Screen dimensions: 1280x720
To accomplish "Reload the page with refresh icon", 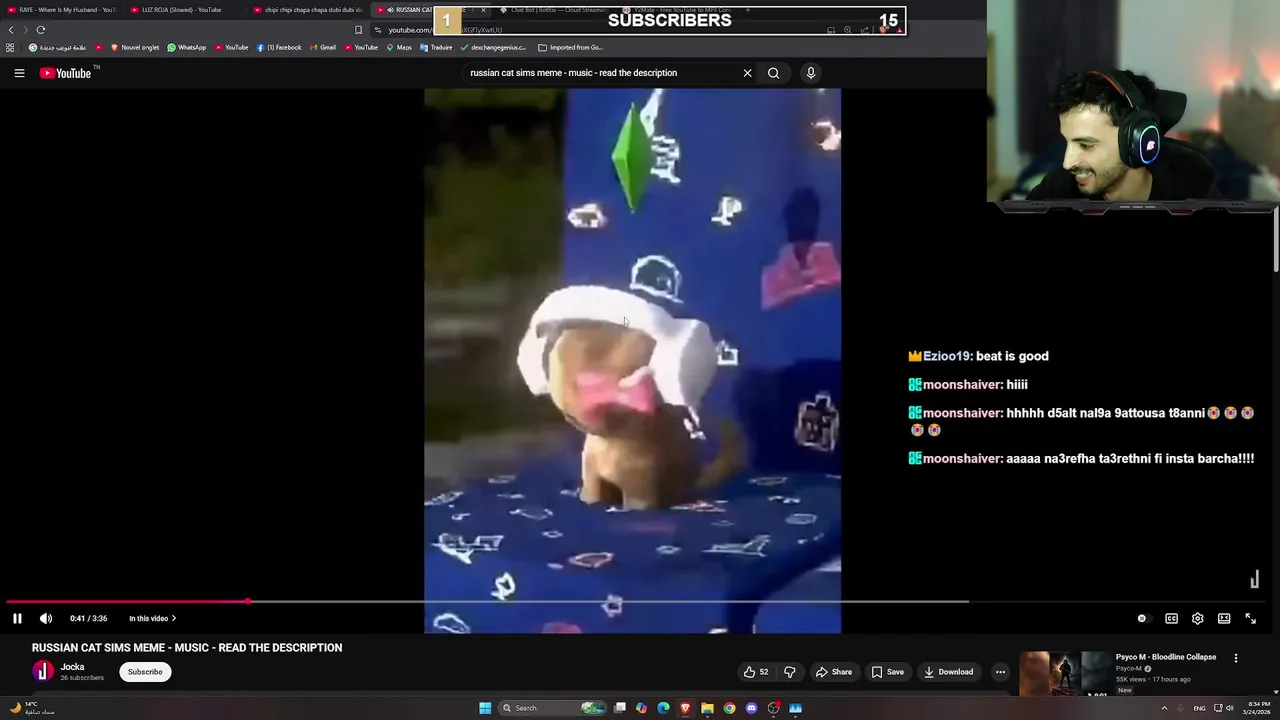I will point(41,30).
